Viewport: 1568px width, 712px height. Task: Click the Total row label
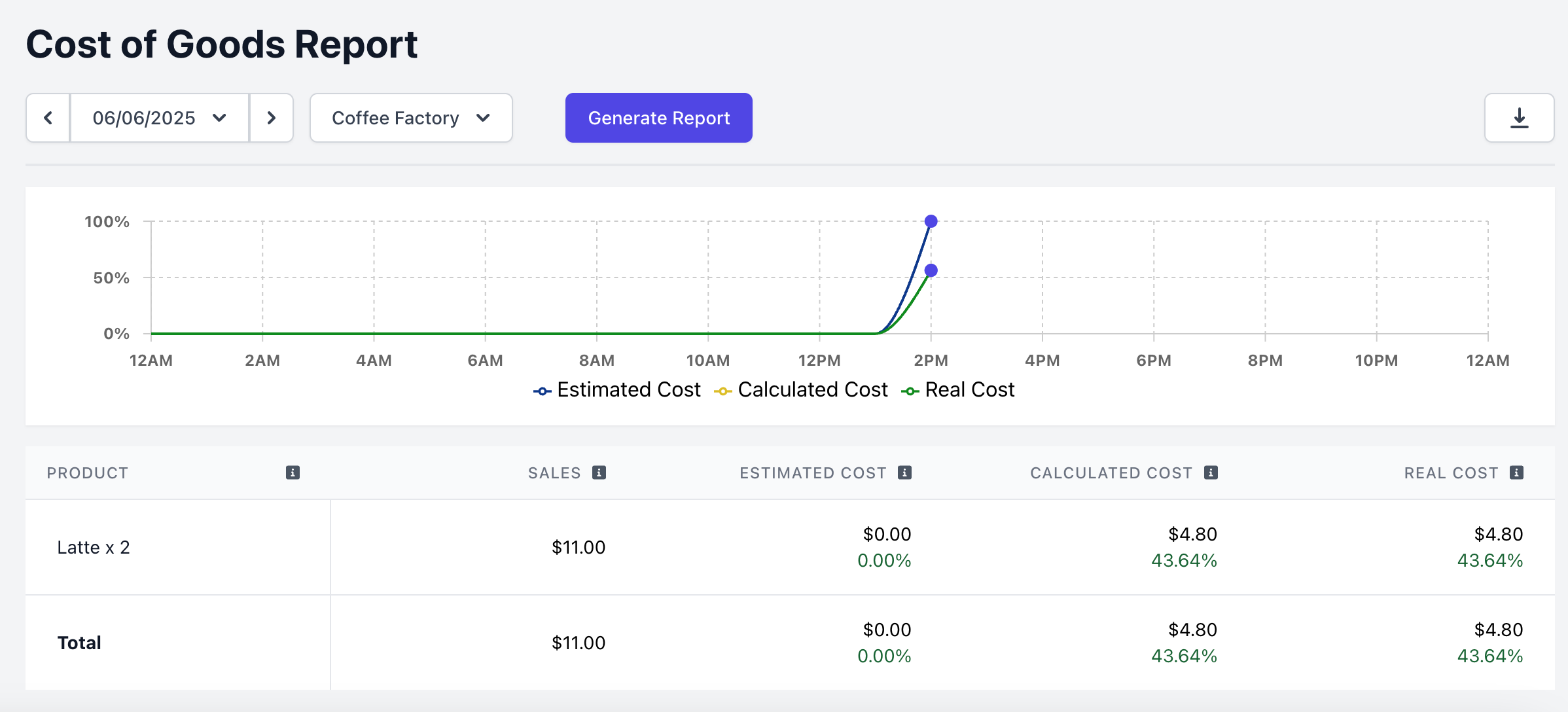[79, 643]
